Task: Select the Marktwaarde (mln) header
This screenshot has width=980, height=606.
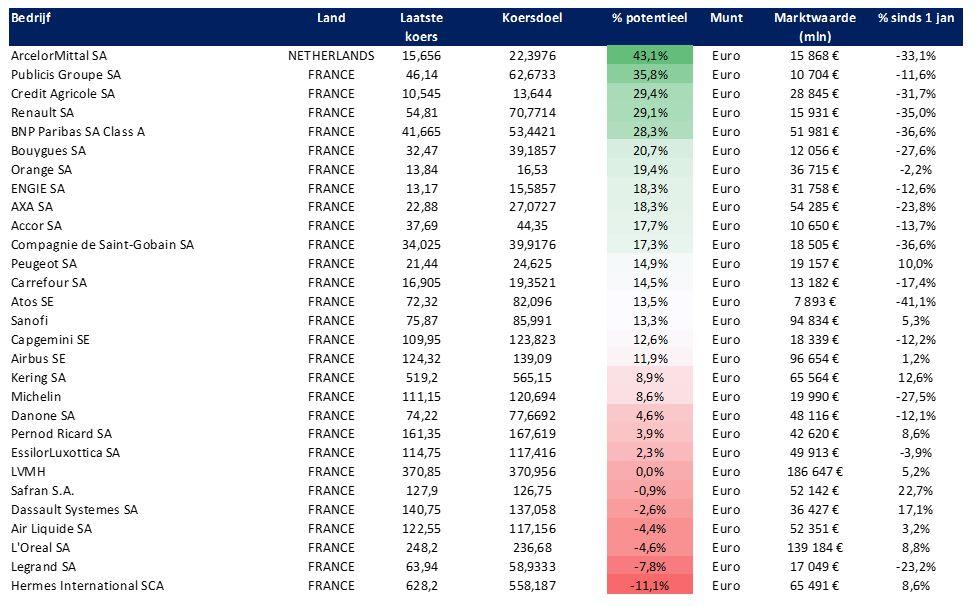Action: coord(814,27)
